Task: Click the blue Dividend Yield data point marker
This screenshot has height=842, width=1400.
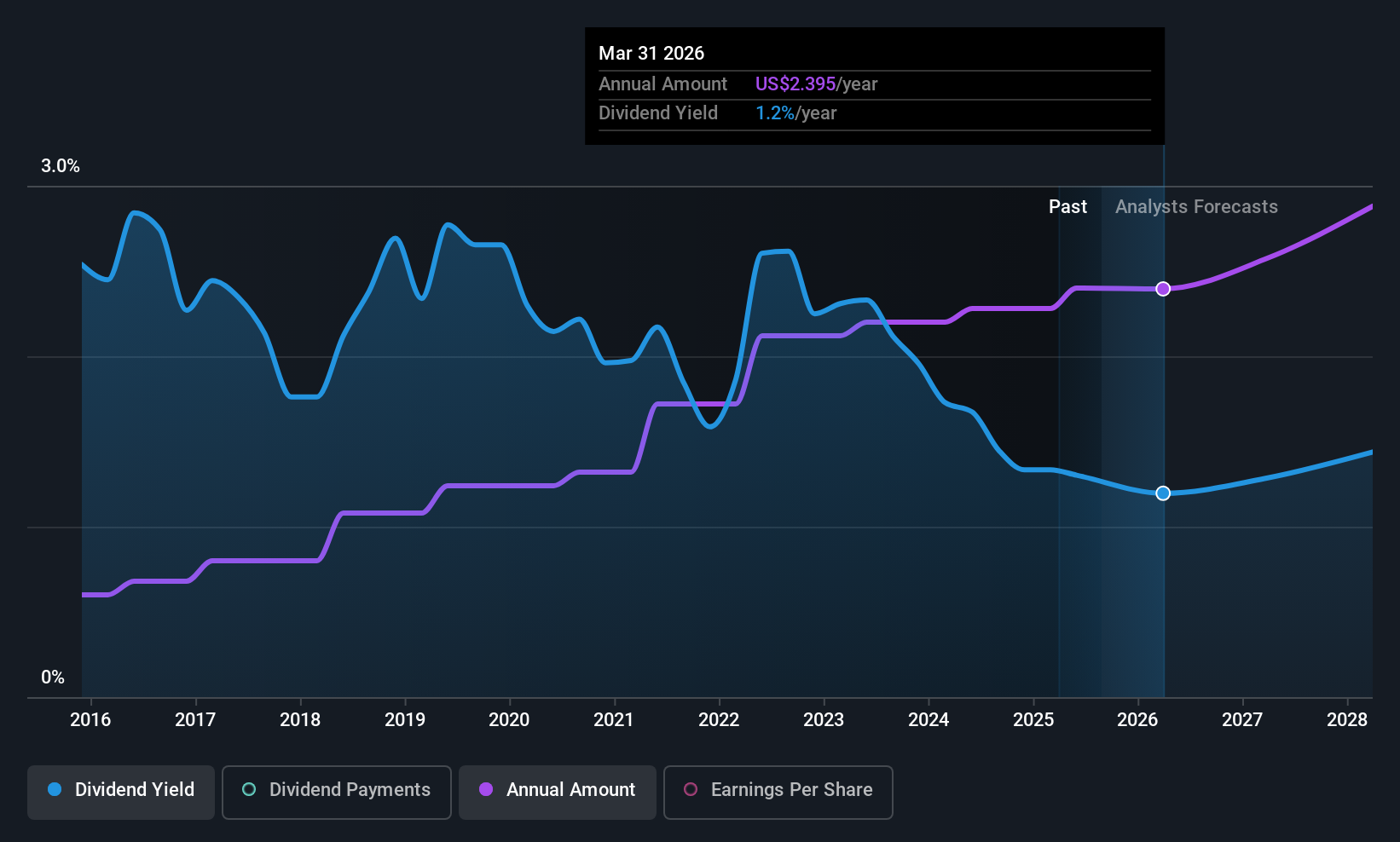Action: (1163, 493)
